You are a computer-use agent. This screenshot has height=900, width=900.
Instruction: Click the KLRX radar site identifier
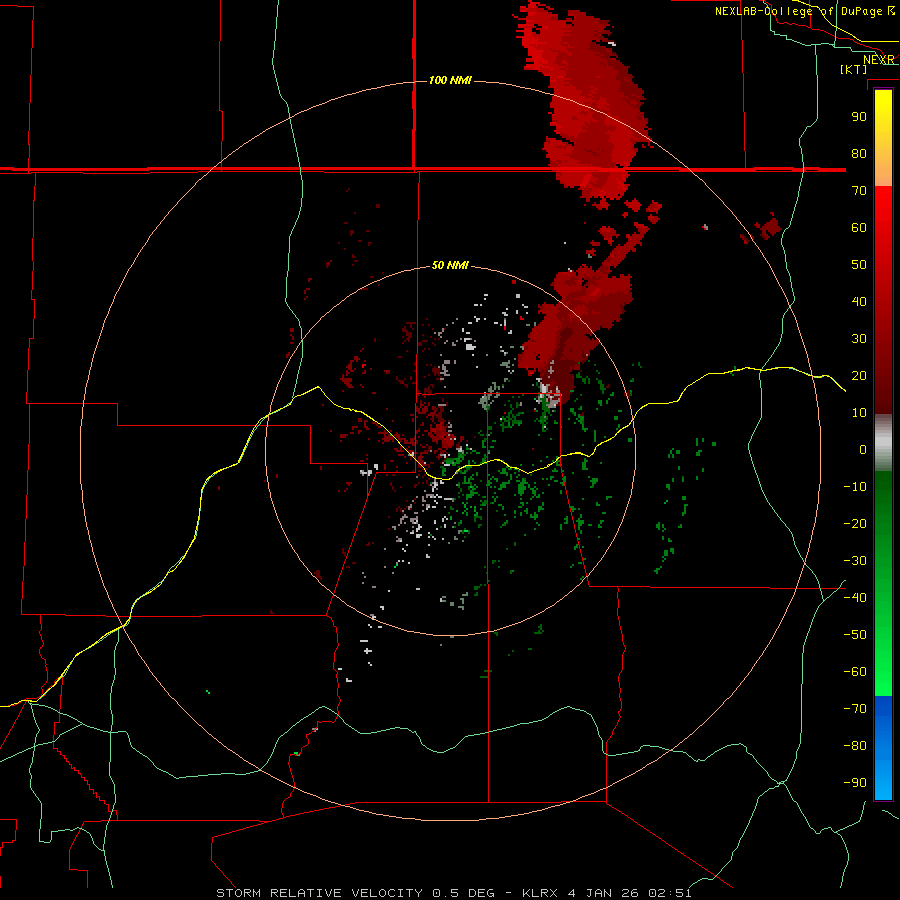[x=540, y=893]
